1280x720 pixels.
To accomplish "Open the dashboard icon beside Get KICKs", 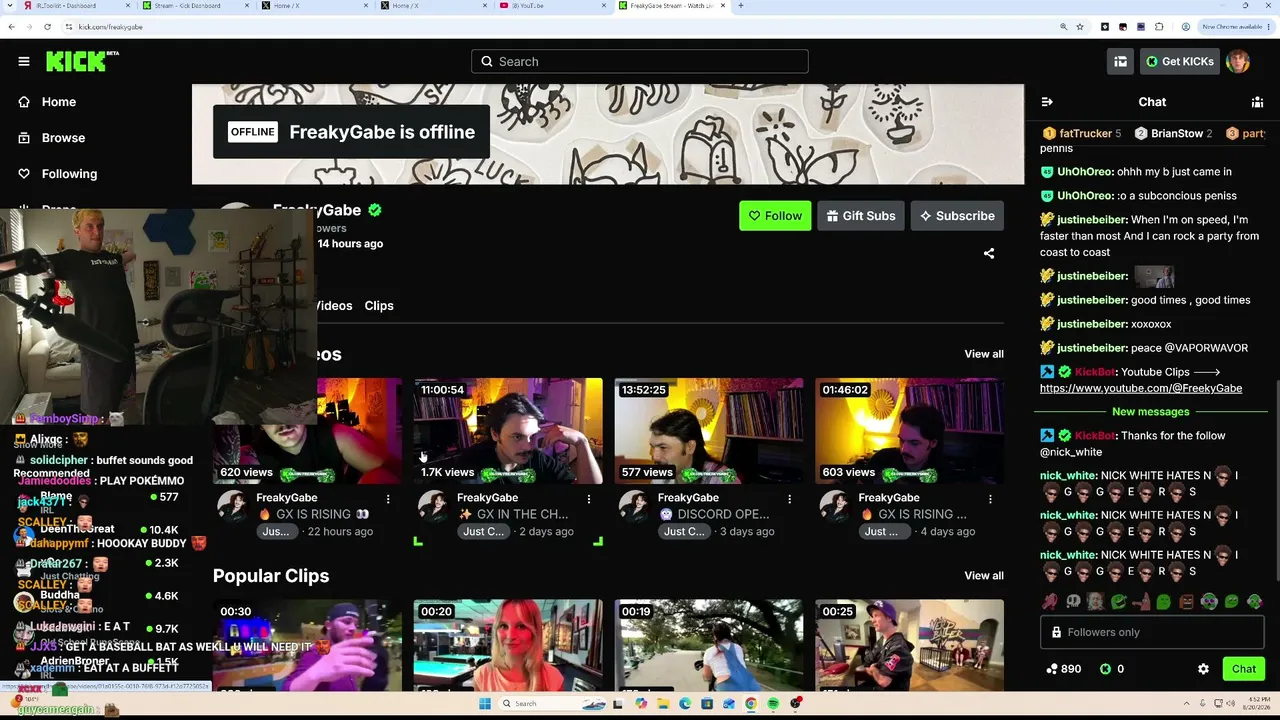I will [1120, 61].
